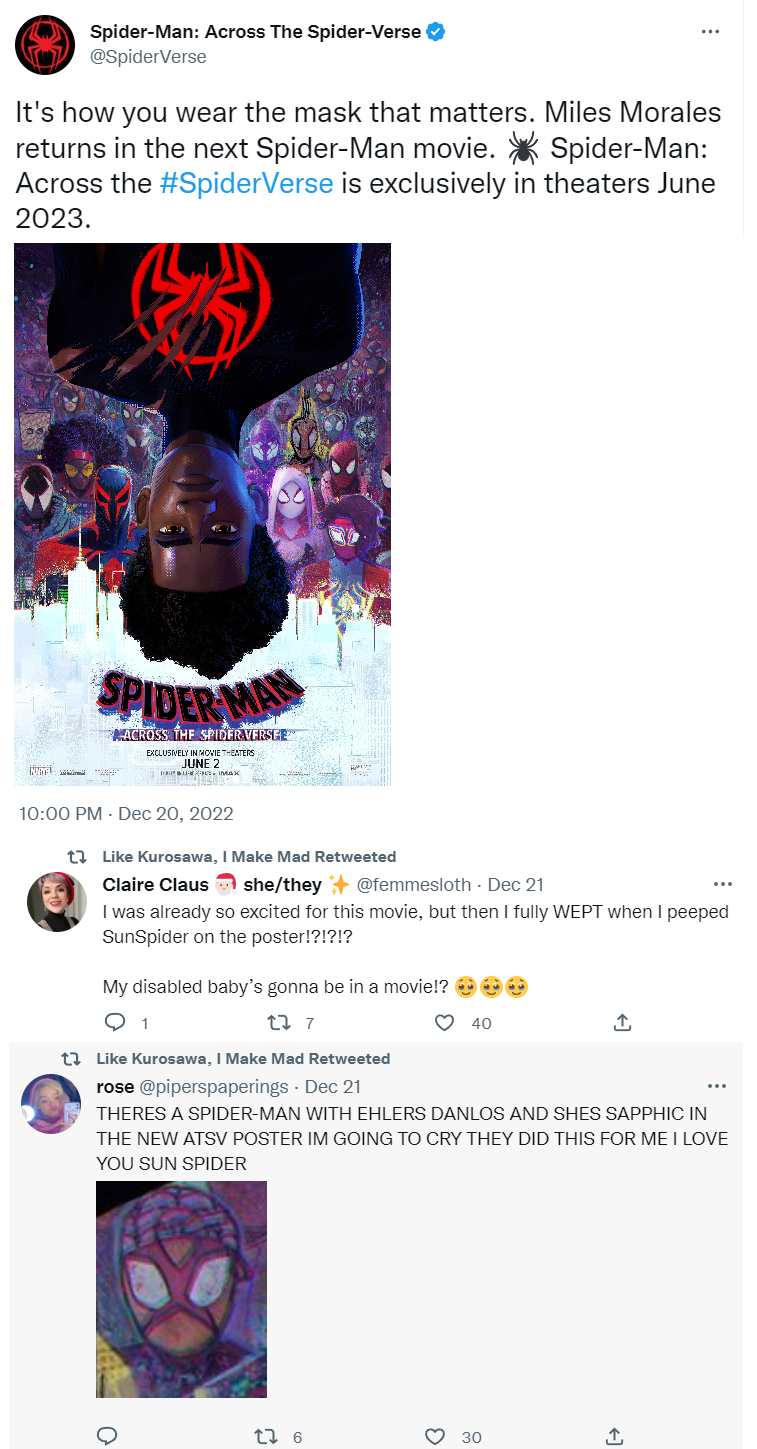View rose's Sun Spider mask image

click(182, 1289)
